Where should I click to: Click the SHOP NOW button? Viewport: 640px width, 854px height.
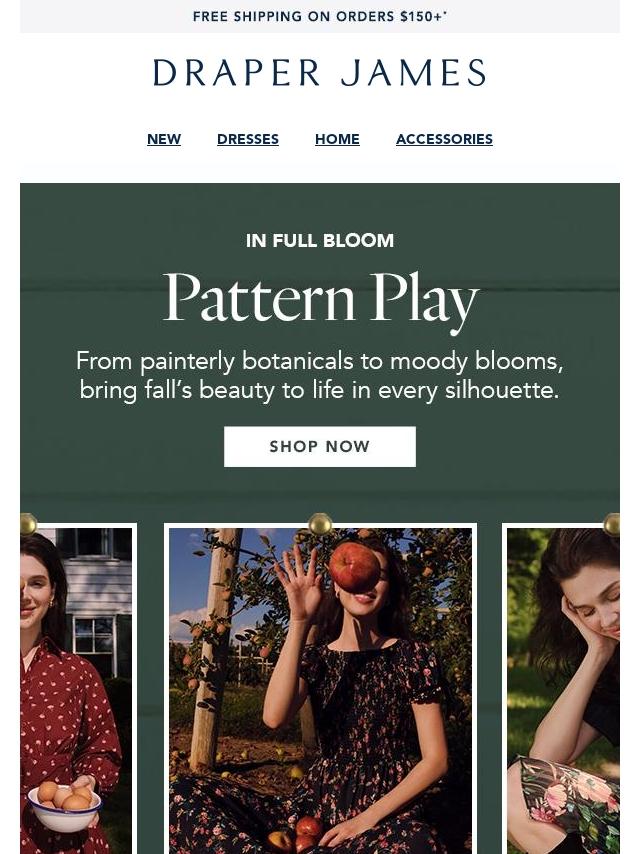pos(320,447)
